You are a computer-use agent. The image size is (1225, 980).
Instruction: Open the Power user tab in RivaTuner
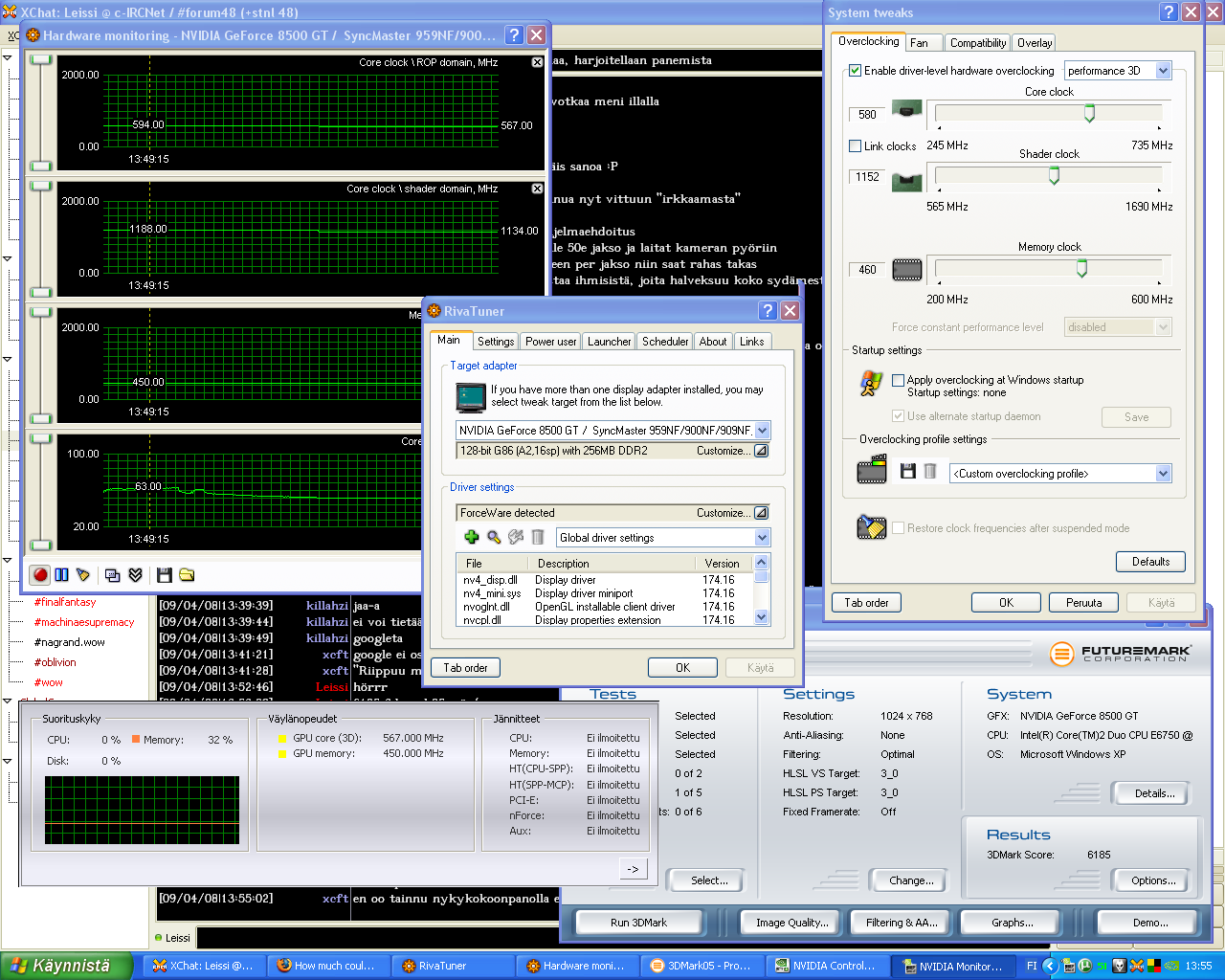point(550,342)
